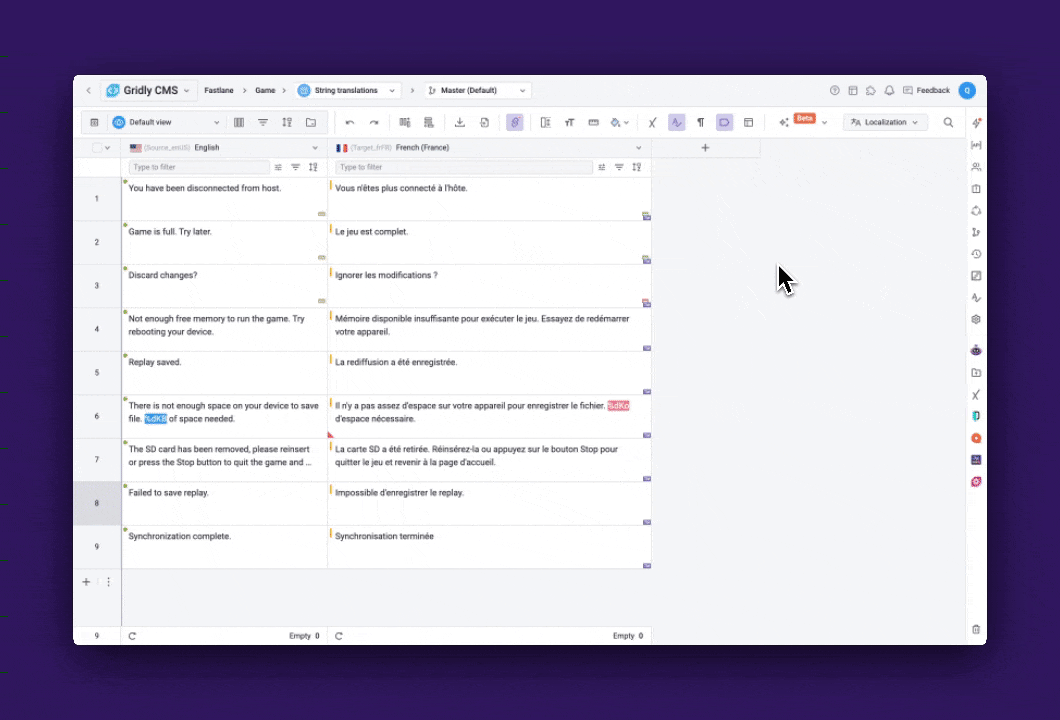Click the trash icon at bottom right
1060x720 pixels.
[x=976, y=629]
